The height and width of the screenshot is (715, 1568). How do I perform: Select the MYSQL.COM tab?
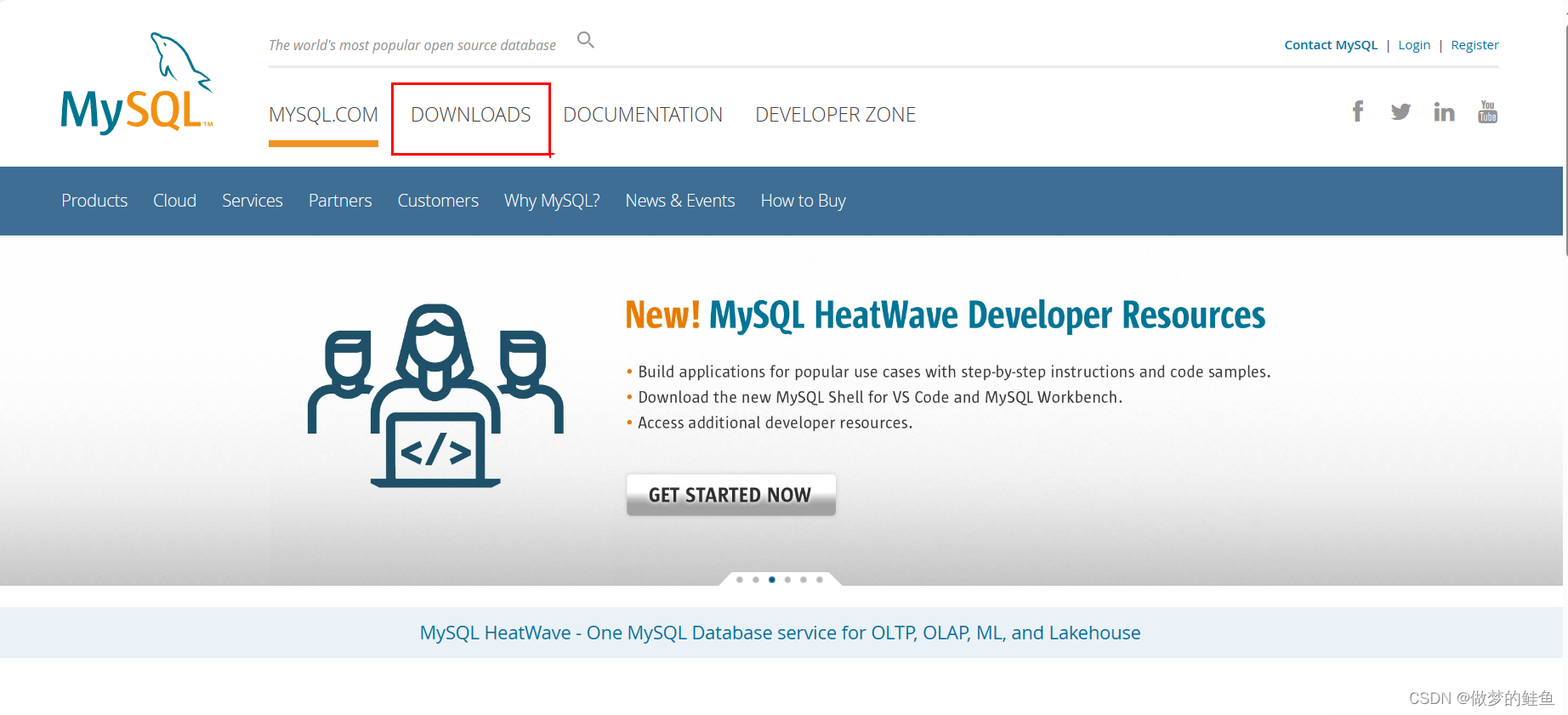pyautogui.click(x=323, y=115)
